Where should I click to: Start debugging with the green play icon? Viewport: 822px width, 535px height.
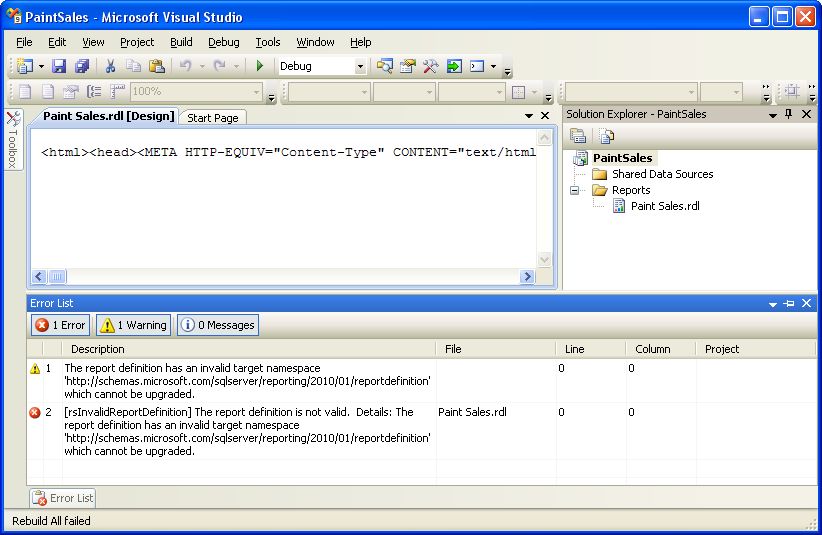coord(259,66)
